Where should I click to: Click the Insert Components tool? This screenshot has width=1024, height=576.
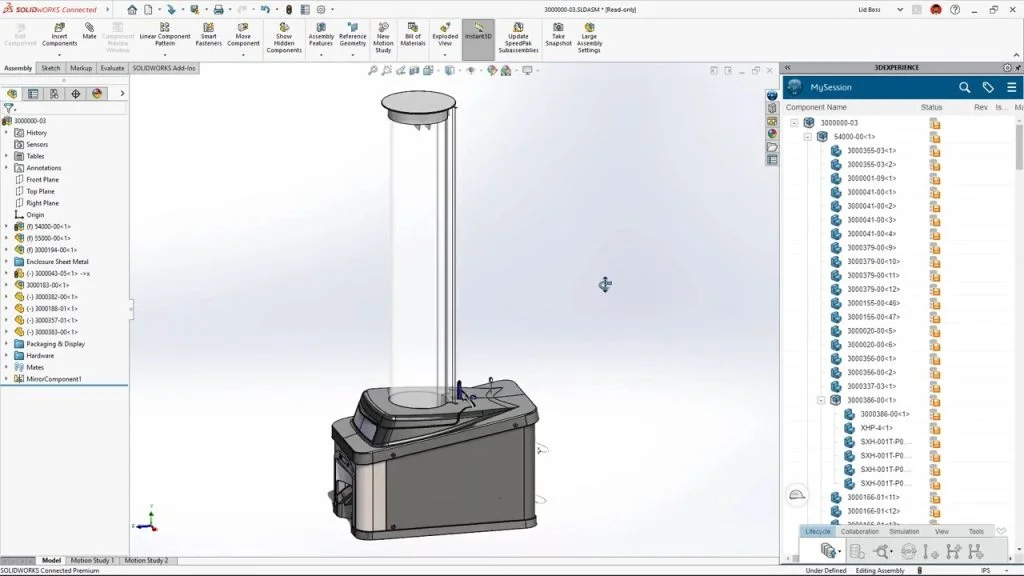pos(59,36)
